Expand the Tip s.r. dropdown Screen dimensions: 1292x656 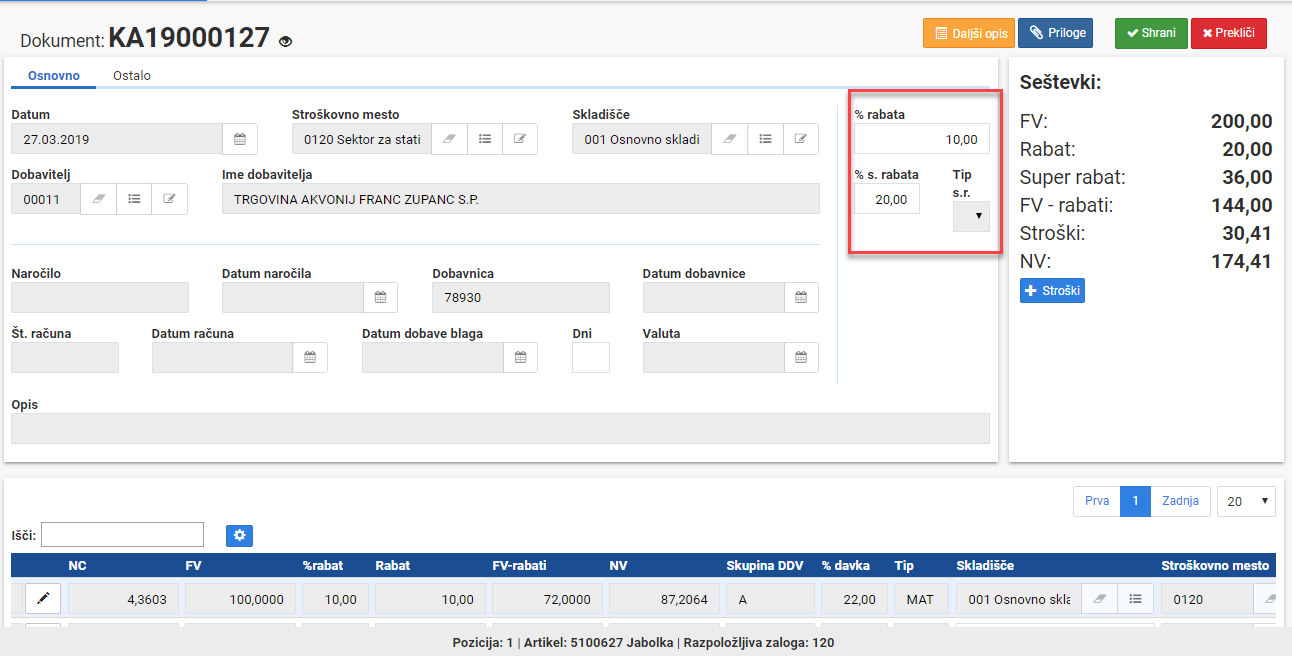click(971, 216)
